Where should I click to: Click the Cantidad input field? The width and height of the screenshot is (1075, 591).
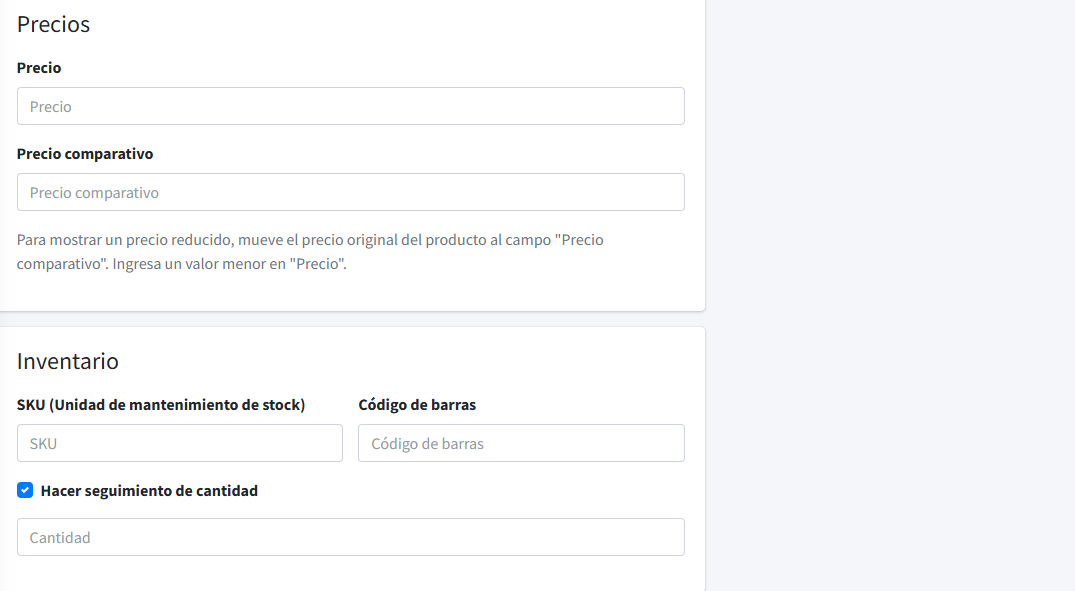(350, 537)
